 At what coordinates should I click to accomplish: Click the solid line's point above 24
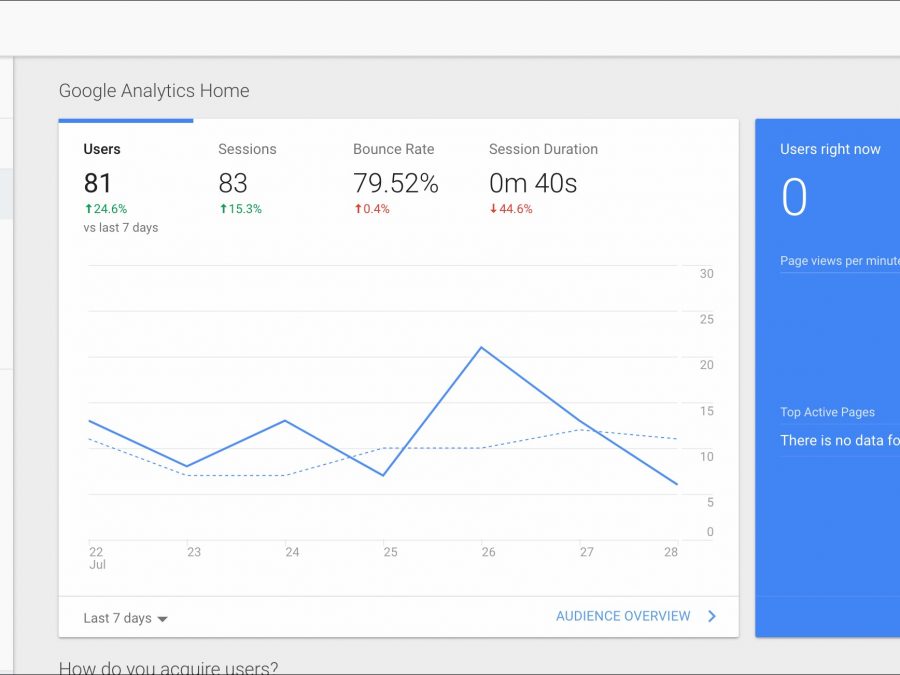(x=286, y=421)
